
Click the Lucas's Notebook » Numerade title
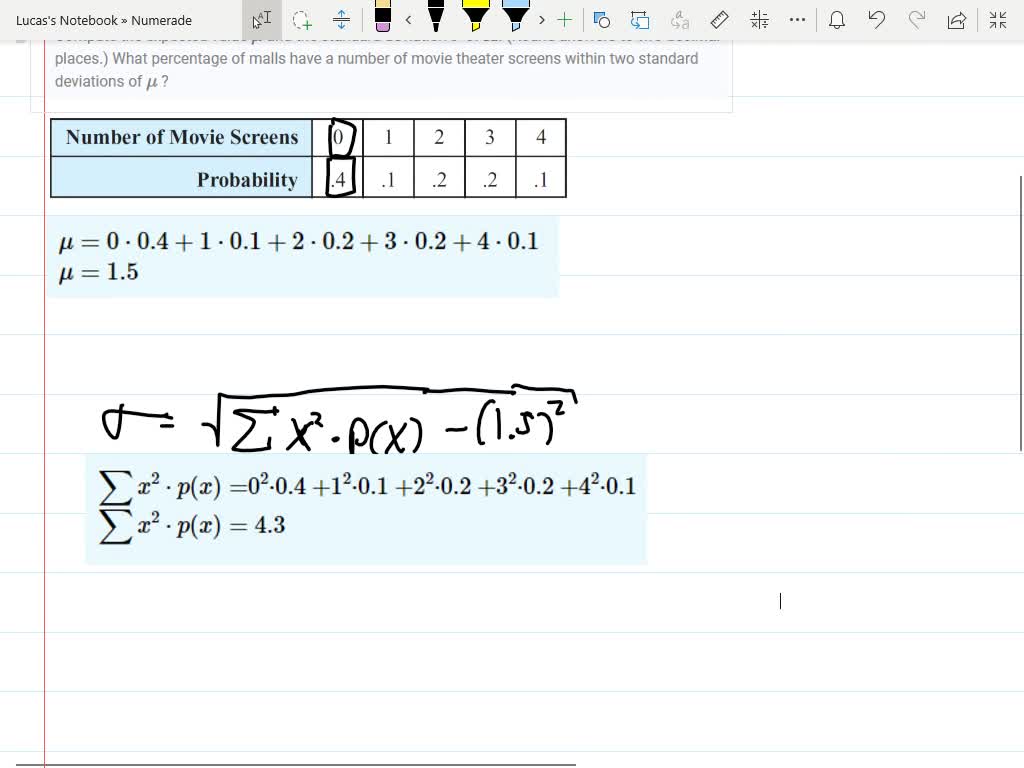click(x=104, y=20)
